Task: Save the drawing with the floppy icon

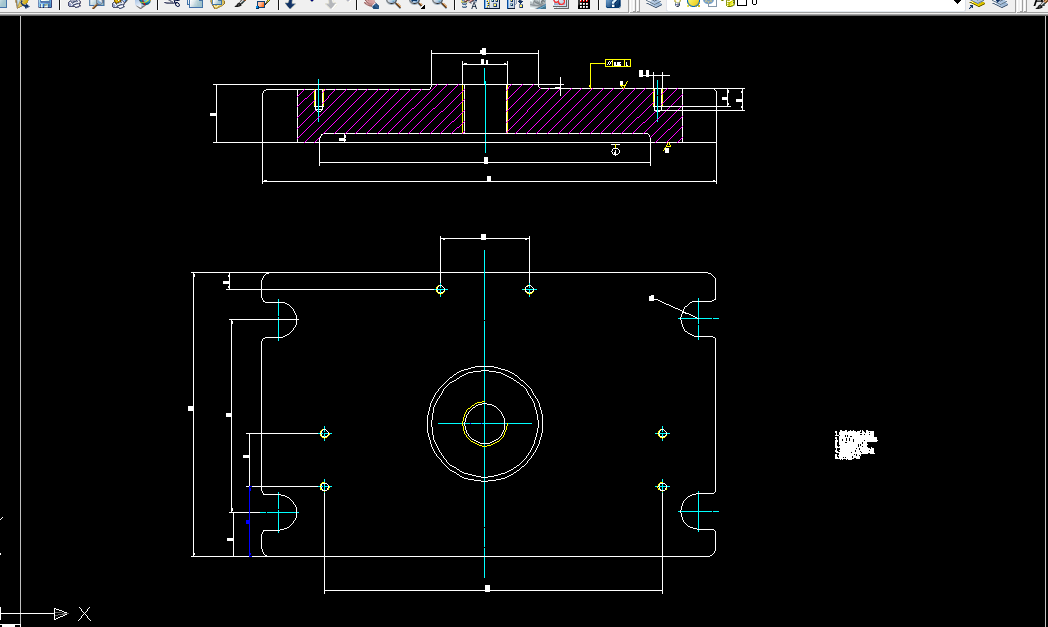Action: 45,3
